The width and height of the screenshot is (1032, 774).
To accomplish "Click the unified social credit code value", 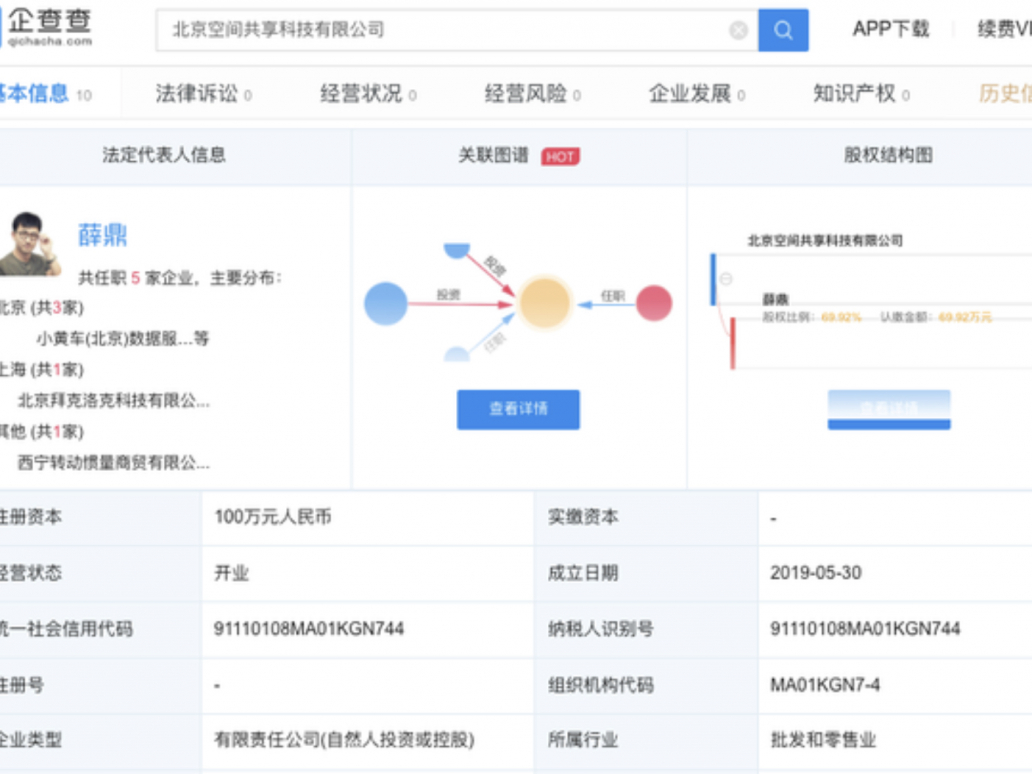I will click(x=309, y=629).
